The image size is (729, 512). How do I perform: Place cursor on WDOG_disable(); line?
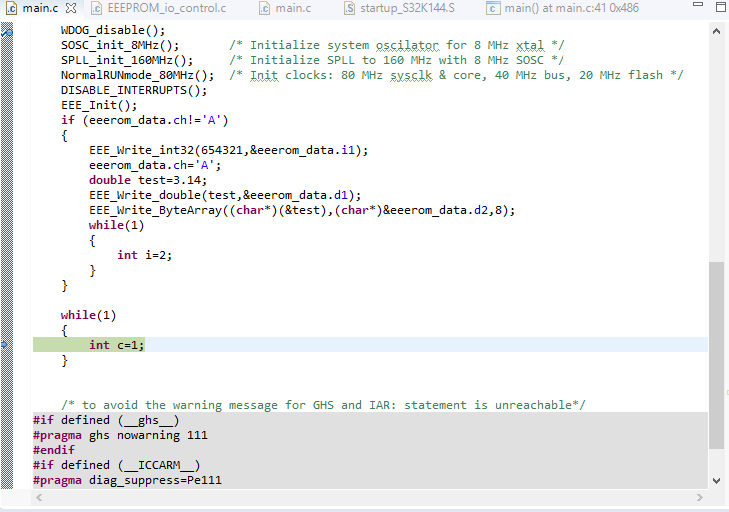coord(113,30)
